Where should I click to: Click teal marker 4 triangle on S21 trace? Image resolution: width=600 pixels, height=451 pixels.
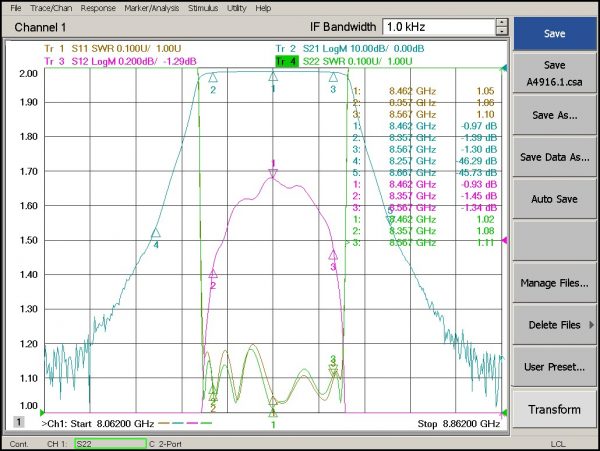[155, 233]
